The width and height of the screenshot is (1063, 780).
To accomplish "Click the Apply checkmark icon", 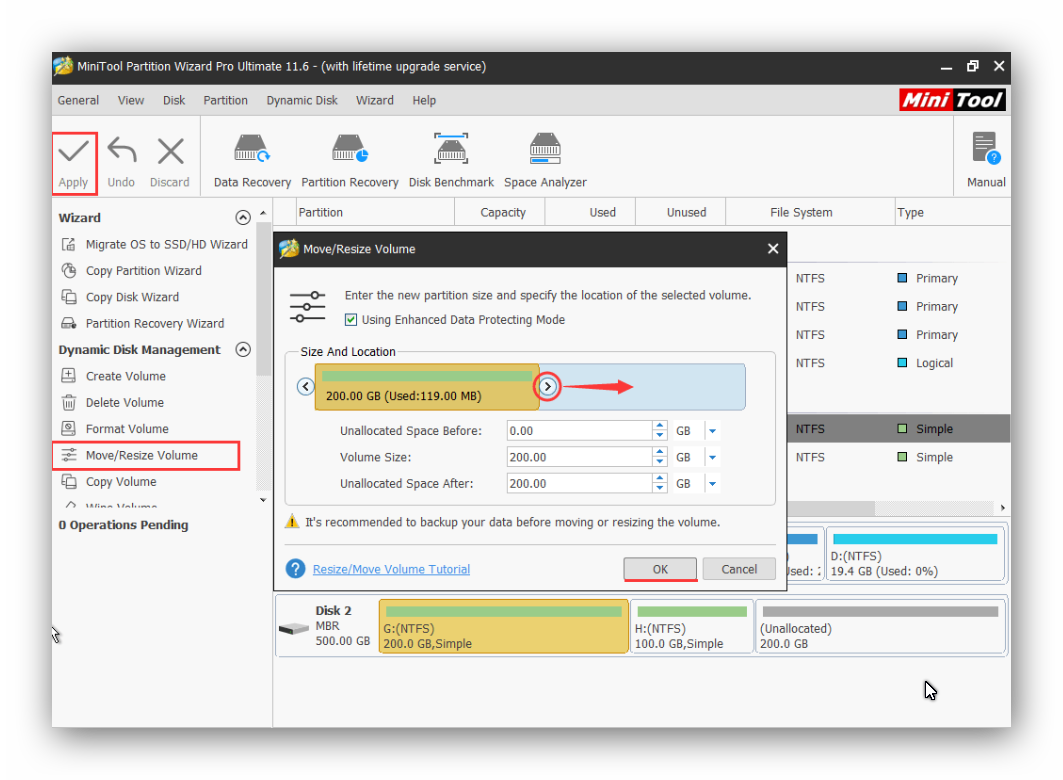I will click(x=73, y=151).
